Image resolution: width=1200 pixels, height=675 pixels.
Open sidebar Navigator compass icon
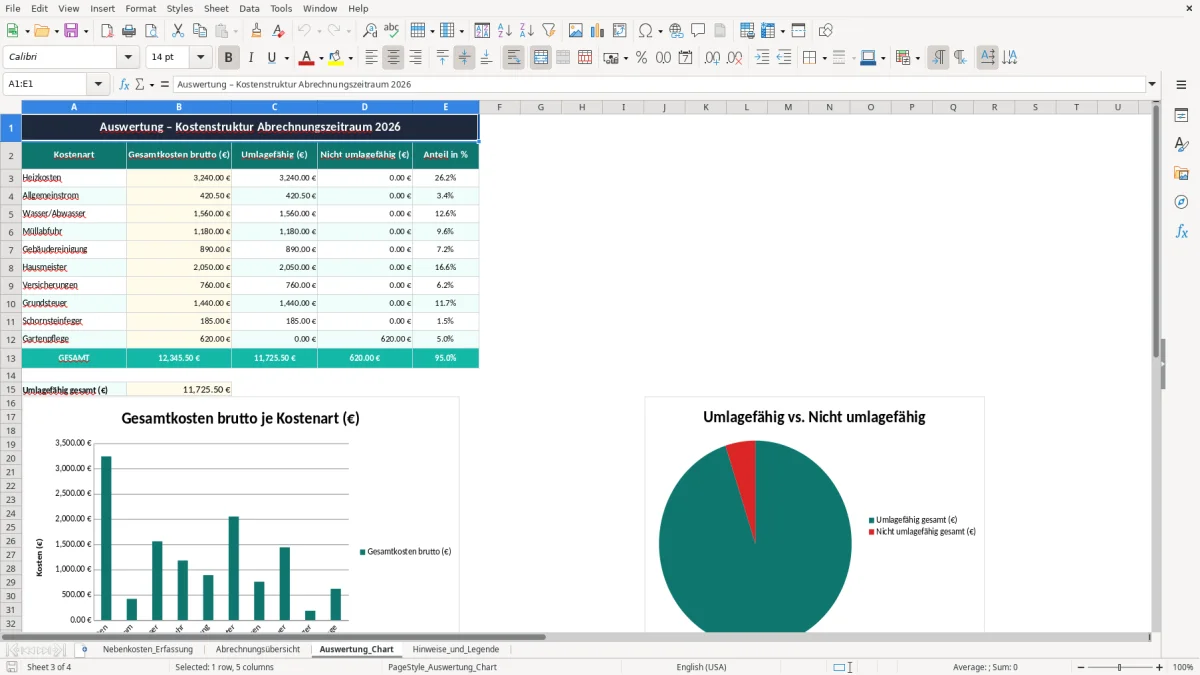tap(1181, 202)
